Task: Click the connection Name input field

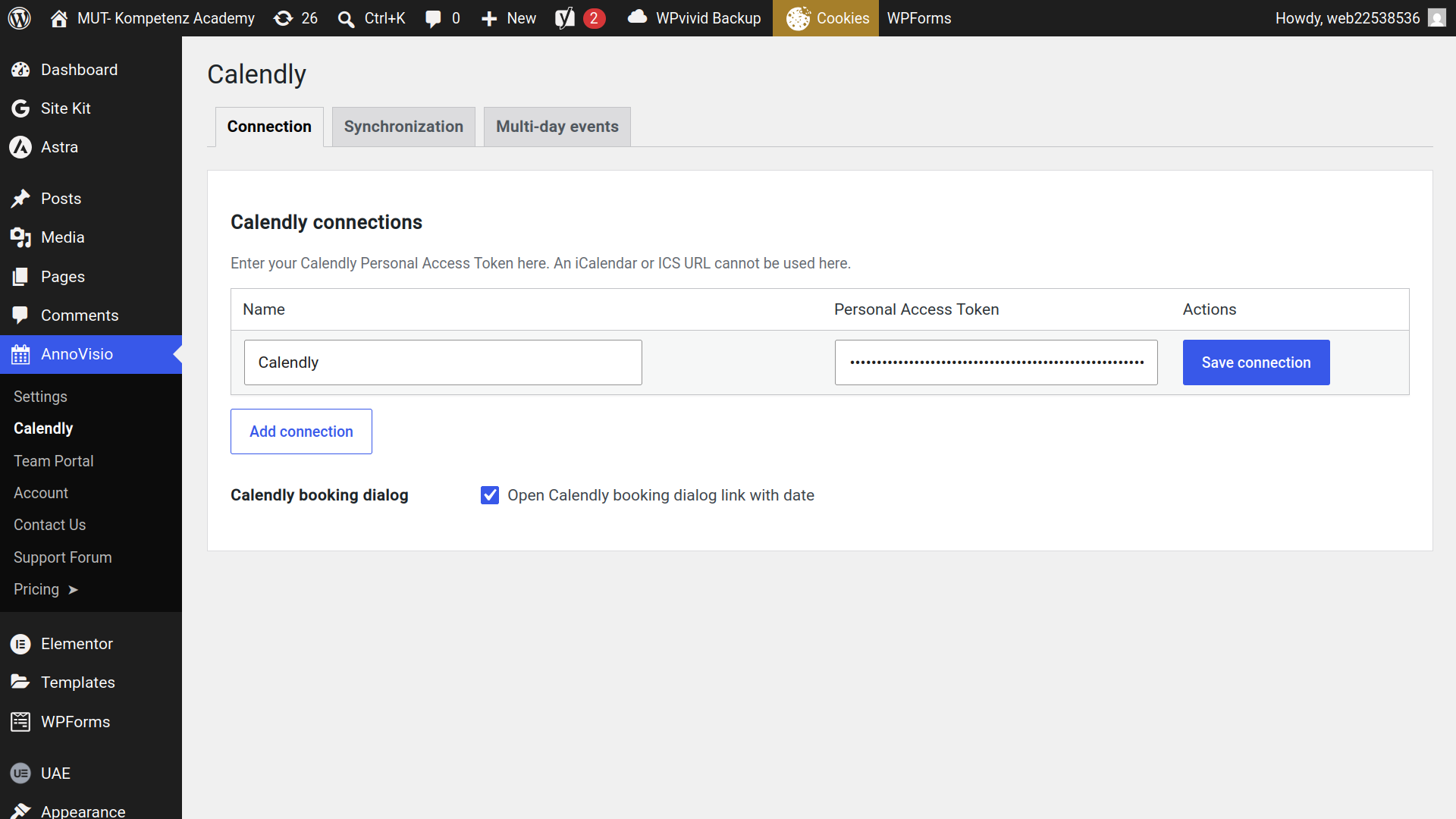Action: pyautogui.click(x=443, y=362)
